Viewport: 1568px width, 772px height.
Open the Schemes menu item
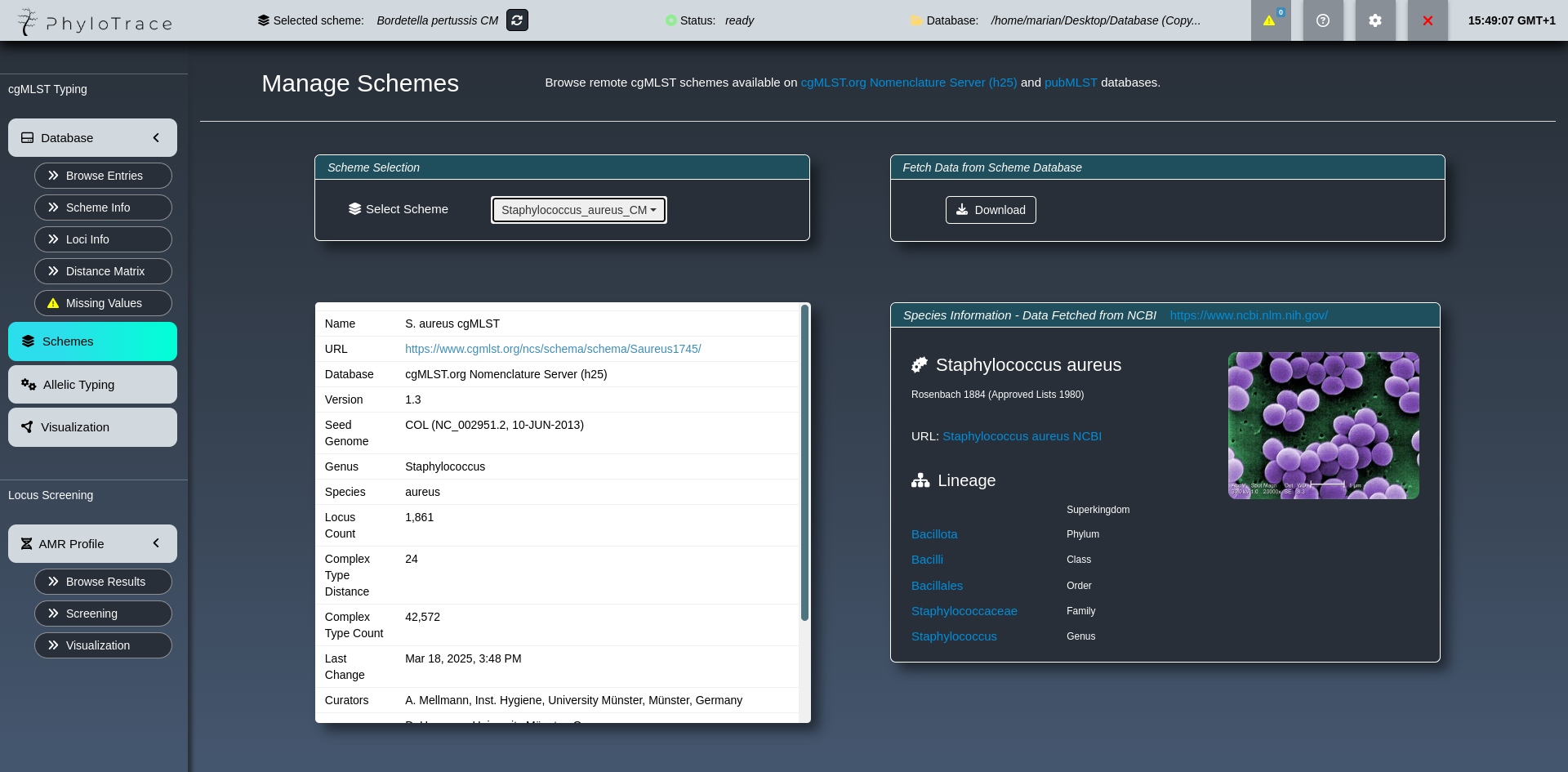[92, 341]
